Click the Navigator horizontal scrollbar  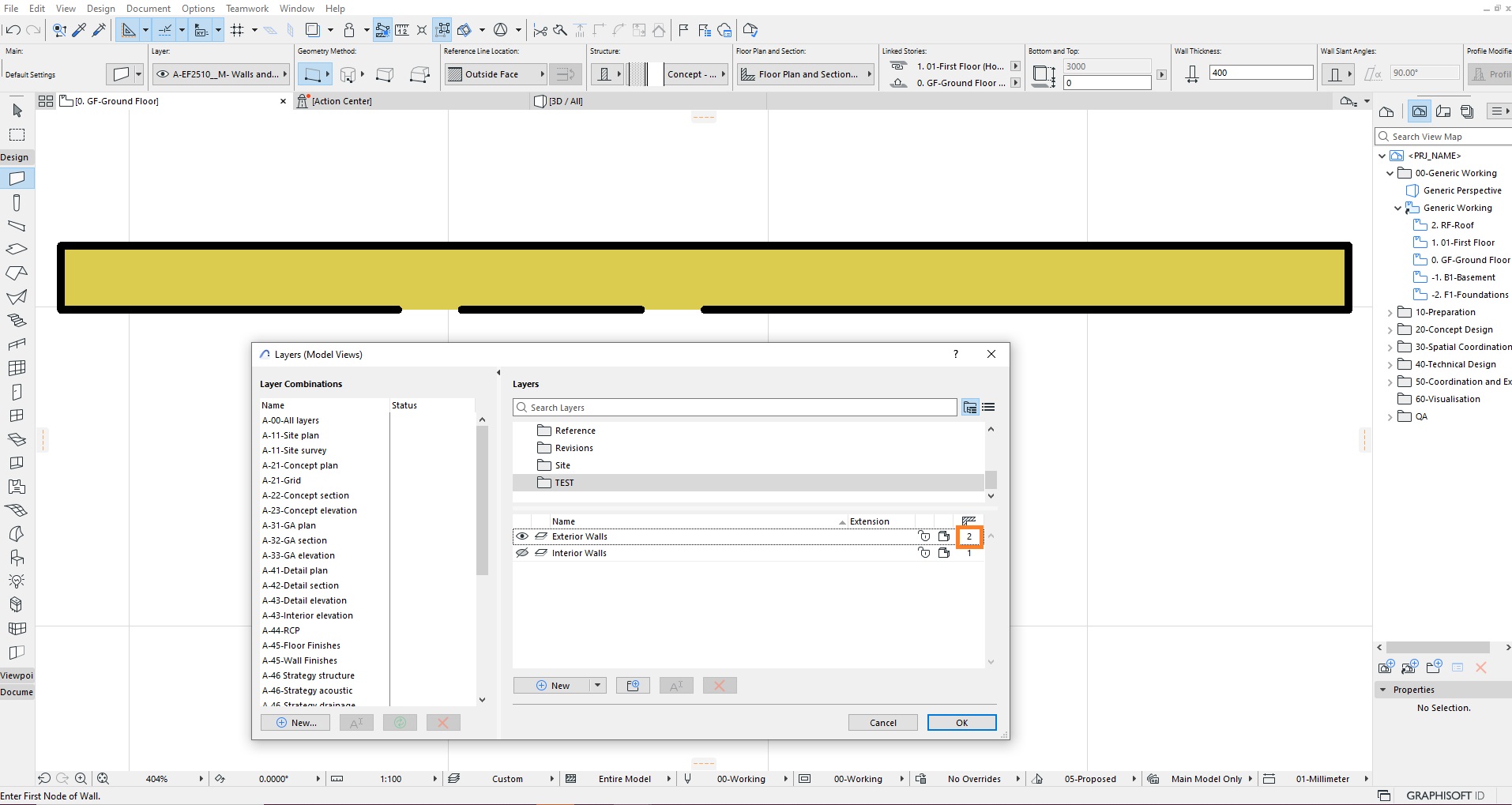(1438, 648)
